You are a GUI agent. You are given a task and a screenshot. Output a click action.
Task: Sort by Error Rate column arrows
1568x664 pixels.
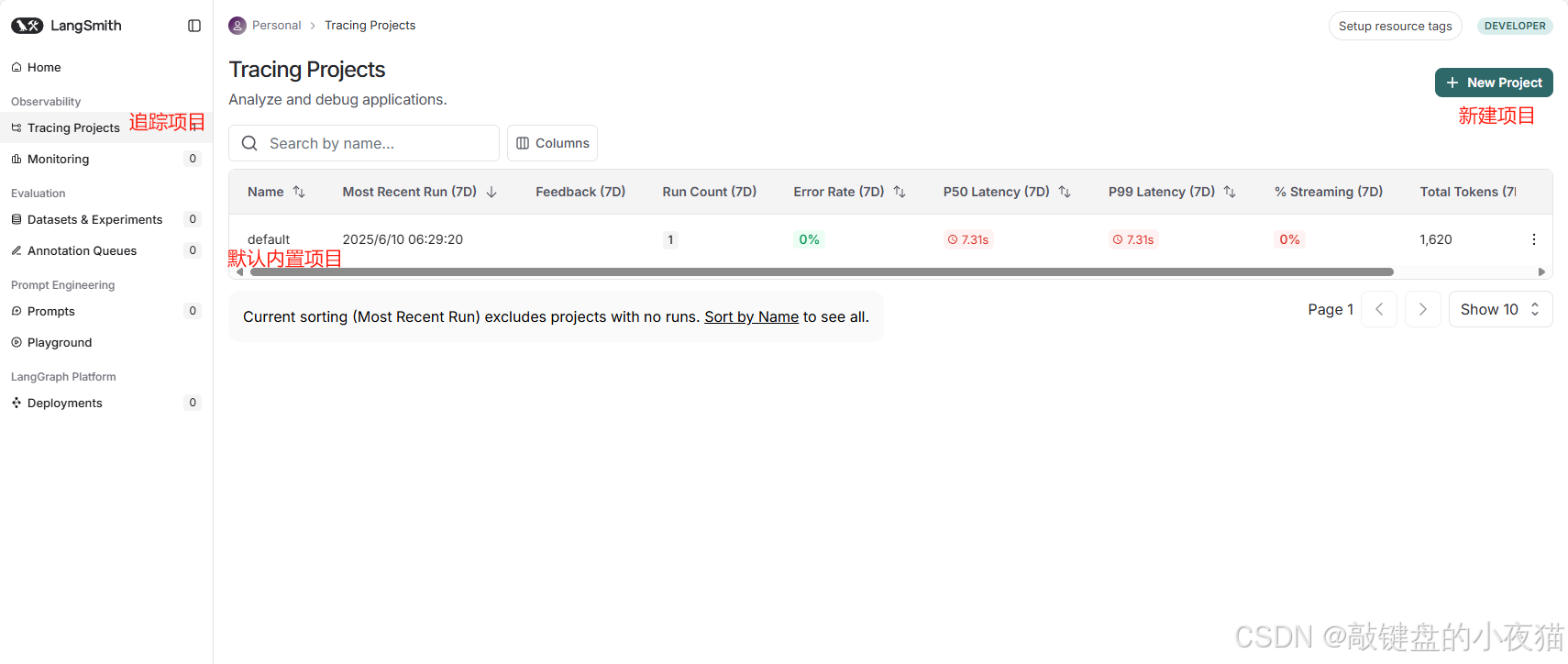pos(900,192)
